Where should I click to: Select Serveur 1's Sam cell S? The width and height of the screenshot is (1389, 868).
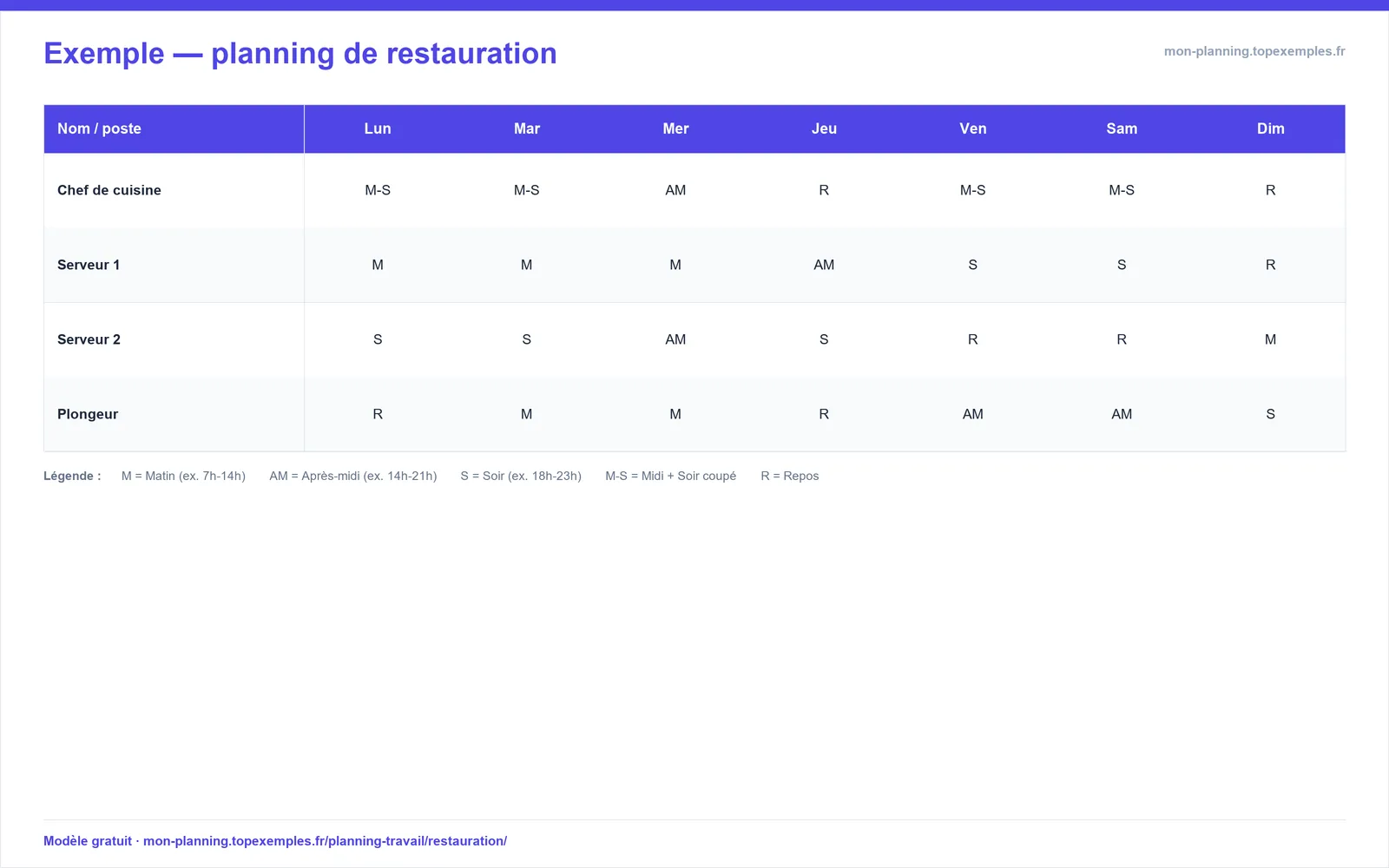coord(1122,265)
